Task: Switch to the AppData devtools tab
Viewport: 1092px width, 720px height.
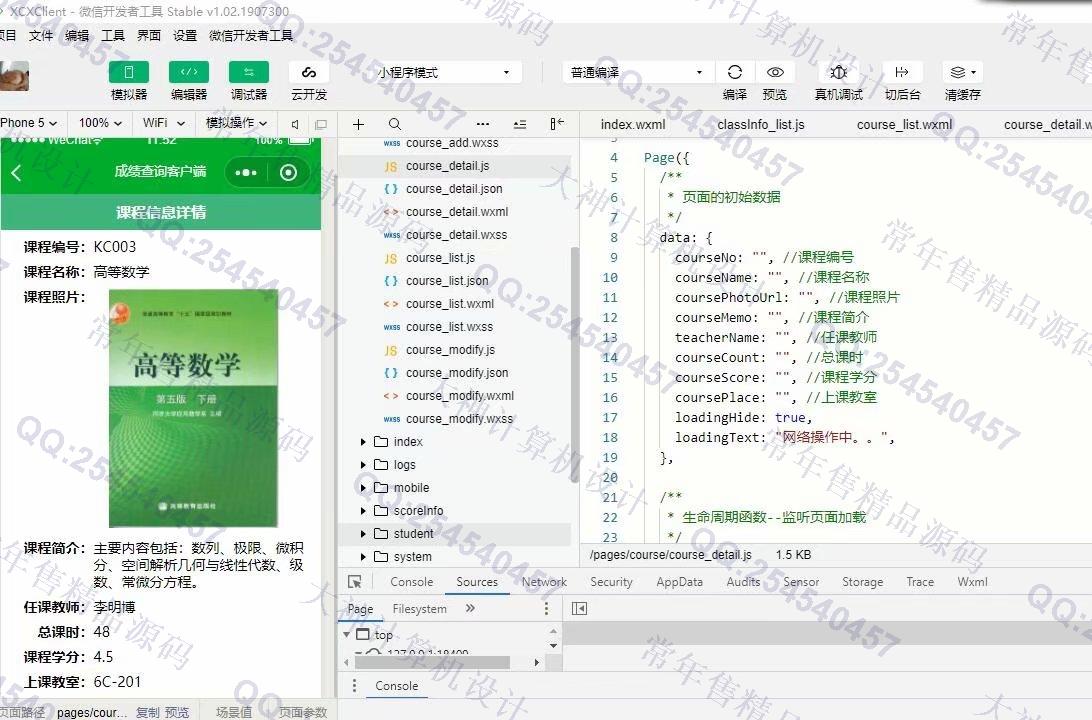Action: click(679, 582)
